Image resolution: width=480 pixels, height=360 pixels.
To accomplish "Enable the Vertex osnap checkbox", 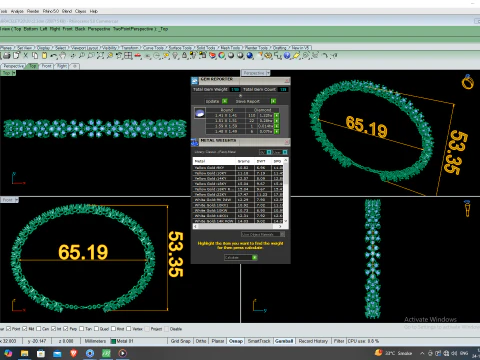I will pos(129,329).
